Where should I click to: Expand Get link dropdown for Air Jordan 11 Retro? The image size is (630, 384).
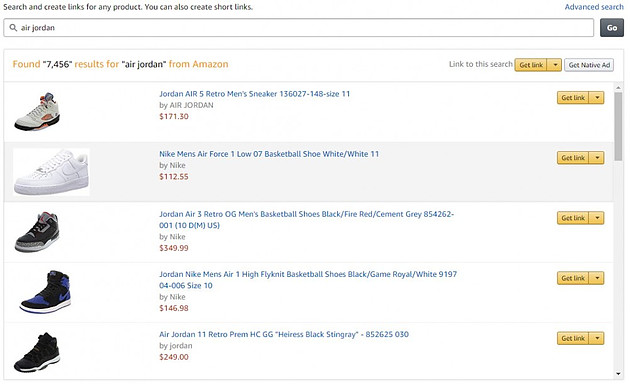[597, 338]
